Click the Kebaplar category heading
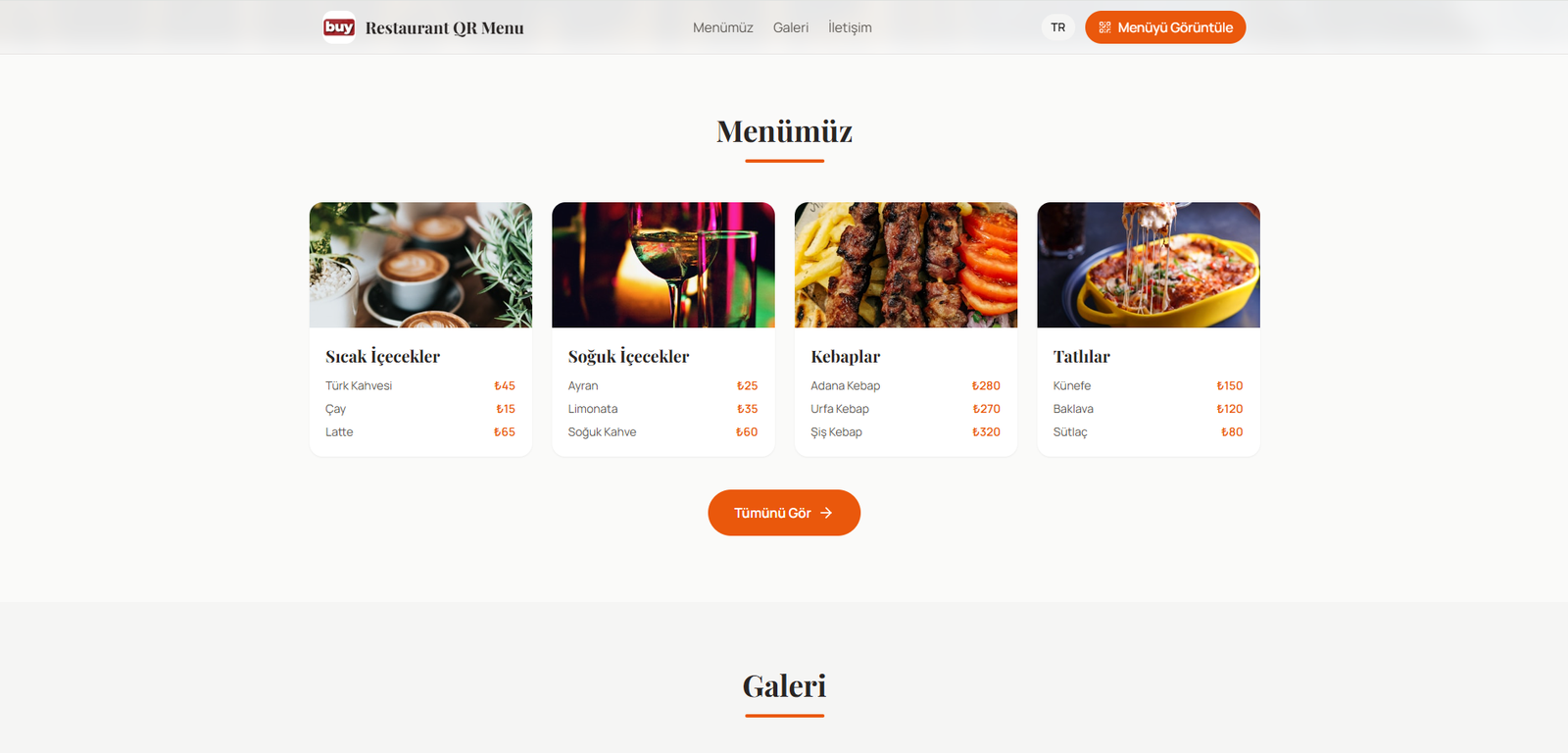 pos(846,357)
